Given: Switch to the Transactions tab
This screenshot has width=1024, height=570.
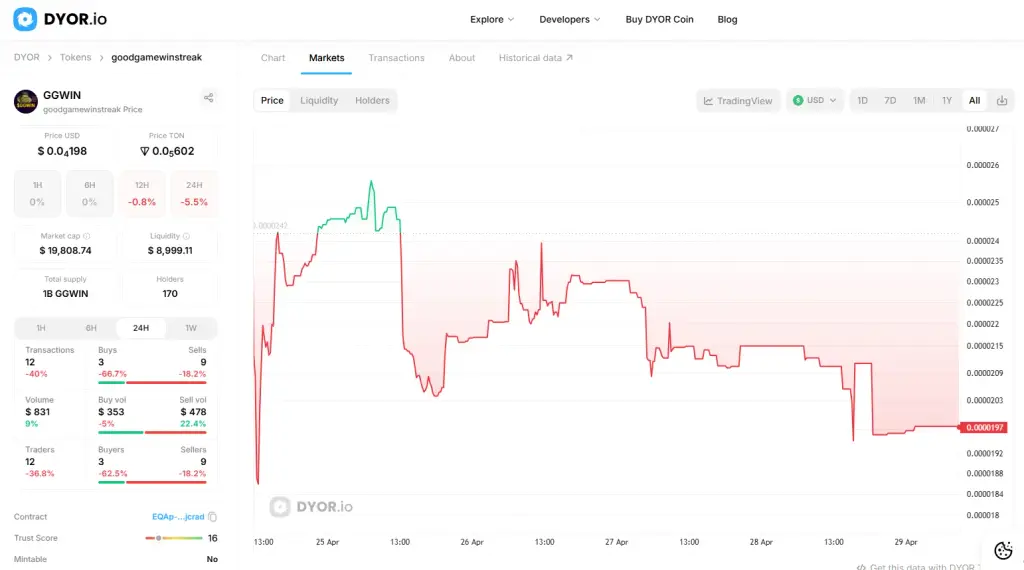Looking at the screenshot, I should pos(396,57).
